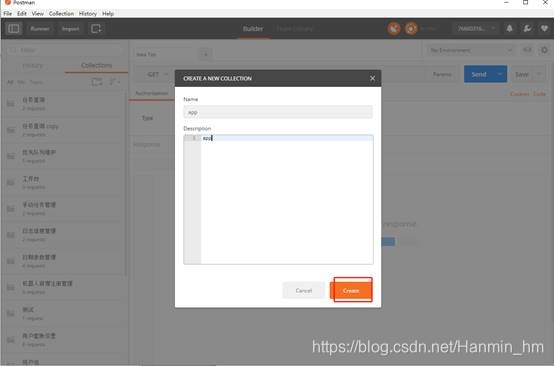The image size is (554, 366).
Task: Click the environment quick look eye icon
Action: (527, 50)
